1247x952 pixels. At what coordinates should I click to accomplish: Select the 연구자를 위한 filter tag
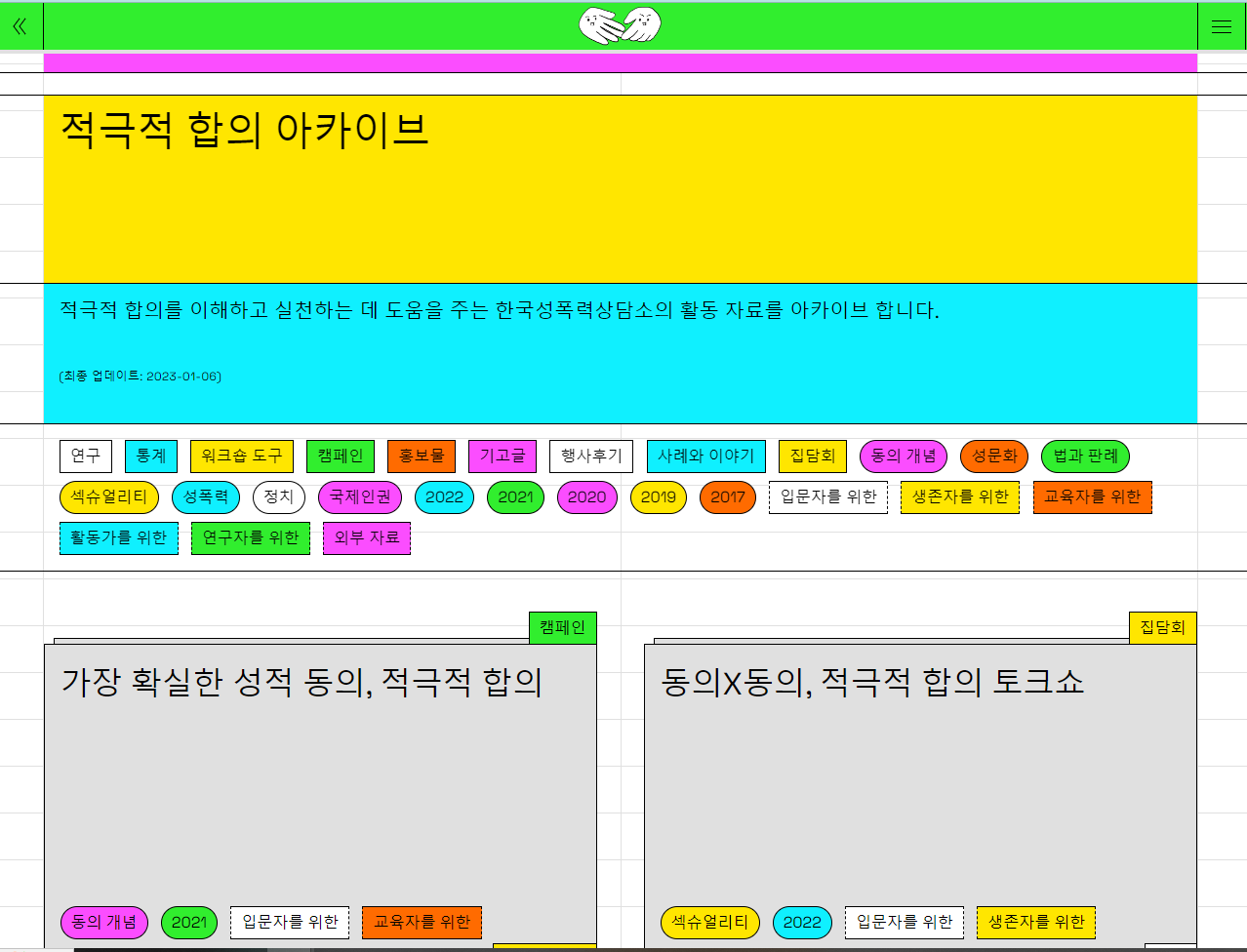(251, 538)
